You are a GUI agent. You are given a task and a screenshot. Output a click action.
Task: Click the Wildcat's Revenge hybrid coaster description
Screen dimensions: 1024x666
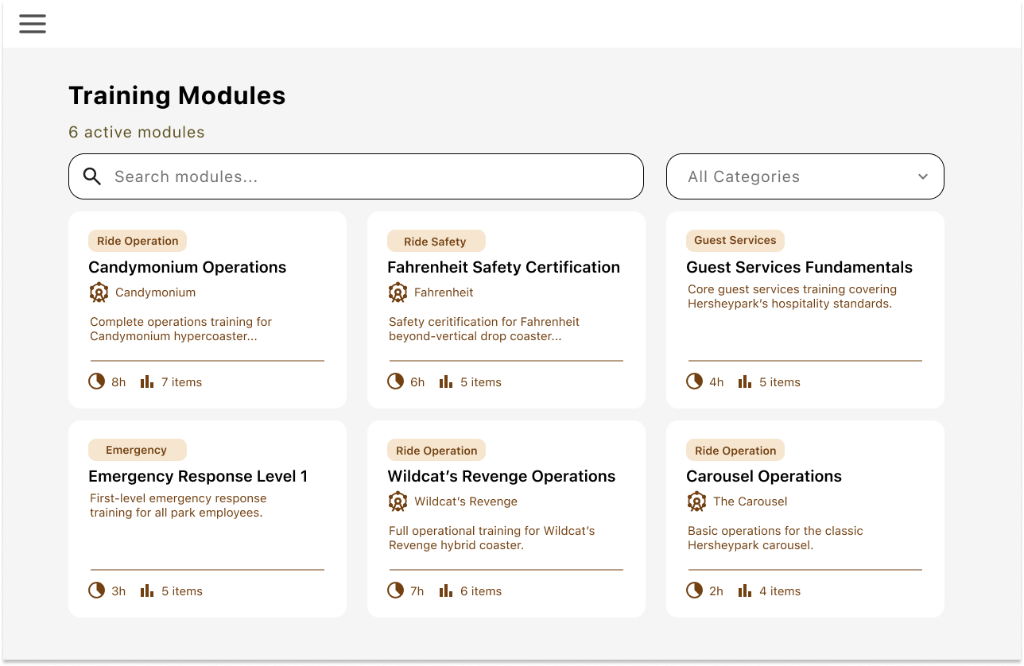[x=492, y=538]
